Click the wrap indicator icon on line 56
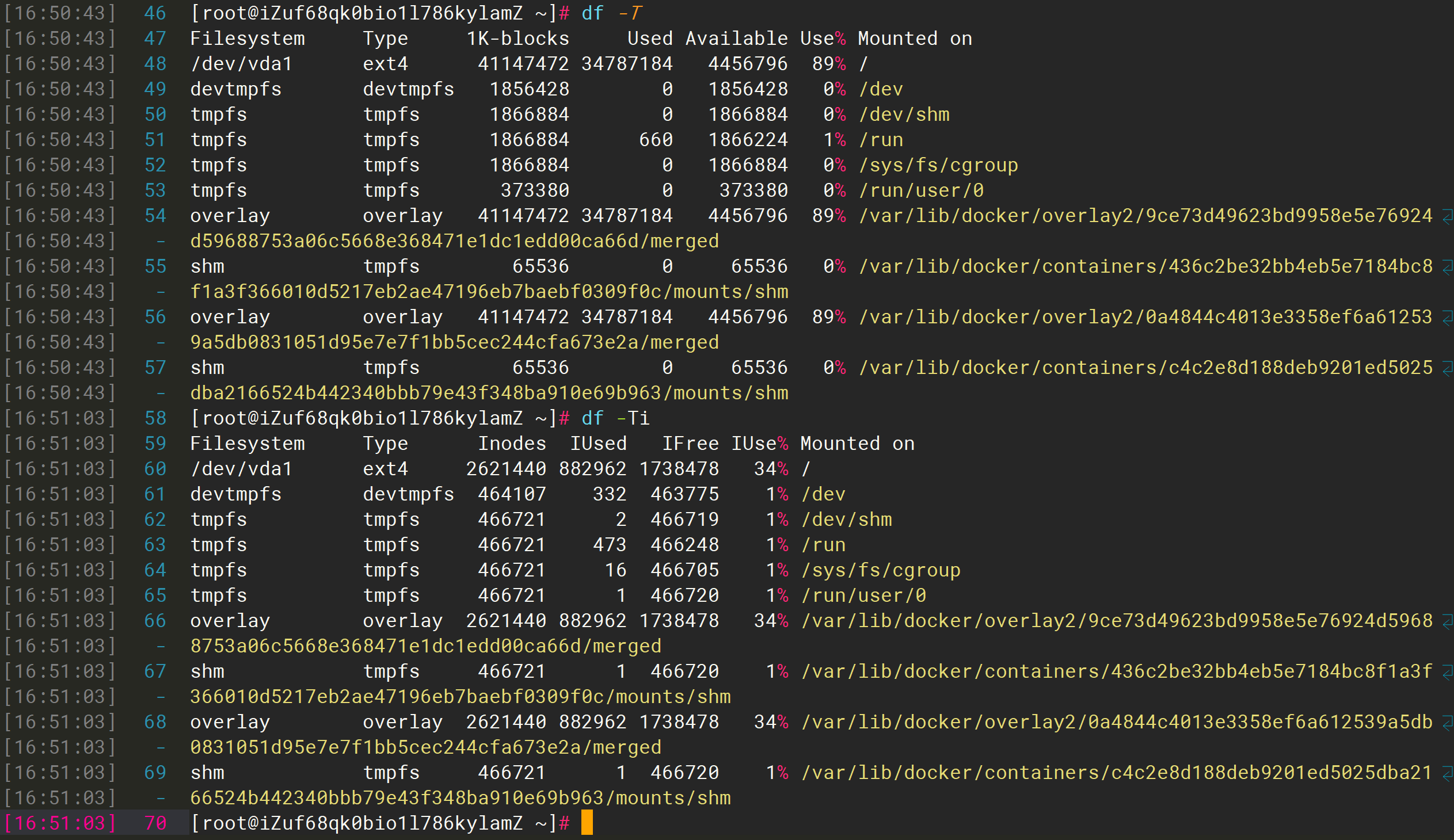Screen dimensions: 1454x840 (x=1447, y=318)
